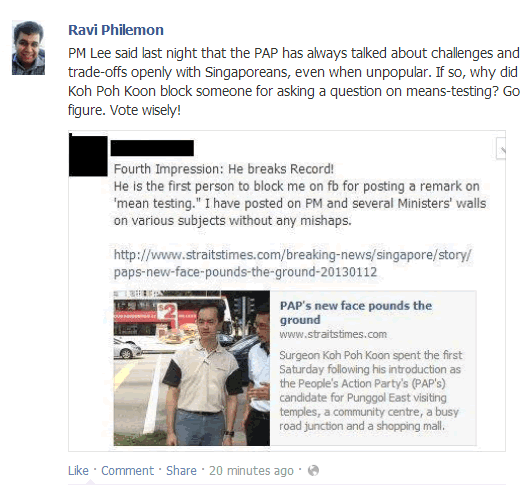
Task: Click the 'Surgeon Koh Poh Koon' article description
Action: pos(371,390)
